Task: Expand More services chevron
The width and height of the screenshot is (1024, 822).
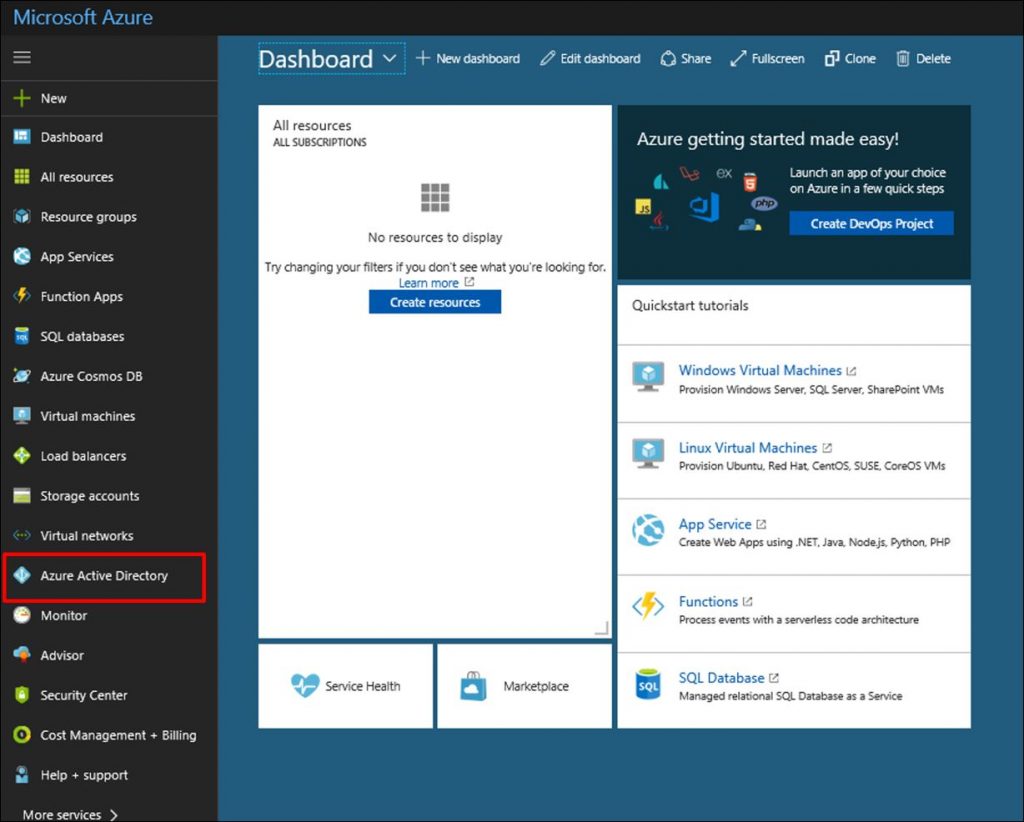Action: [114, 814]
